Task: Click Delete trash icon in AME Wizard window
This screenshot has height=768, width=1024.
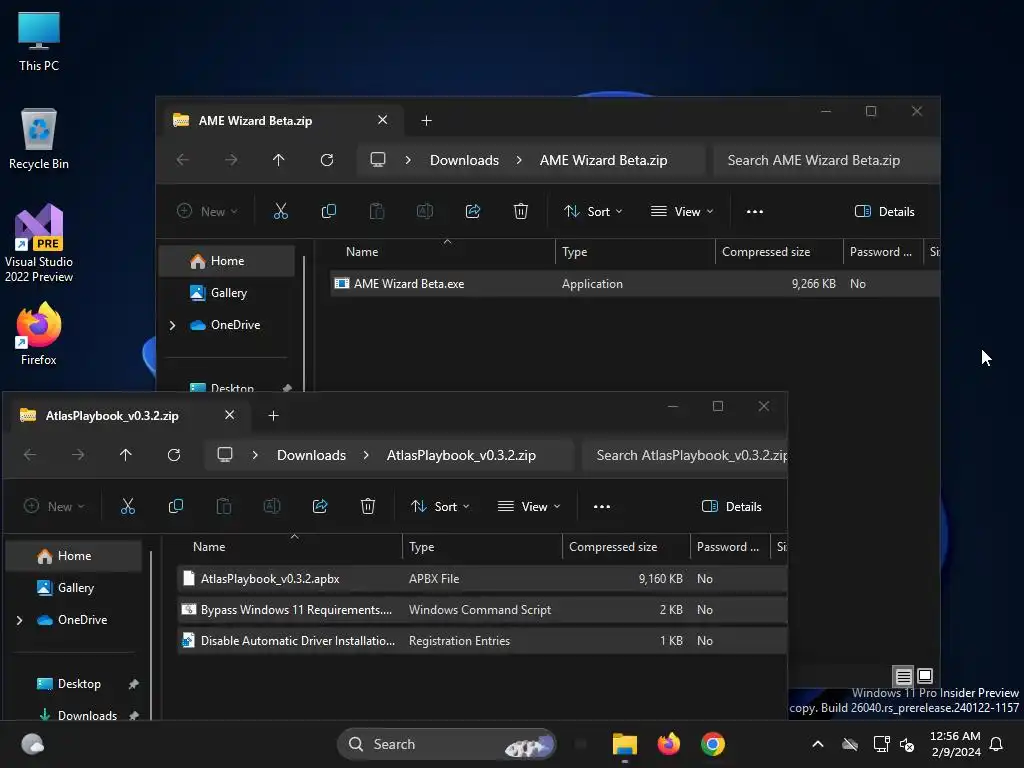Action: (520, 211)
